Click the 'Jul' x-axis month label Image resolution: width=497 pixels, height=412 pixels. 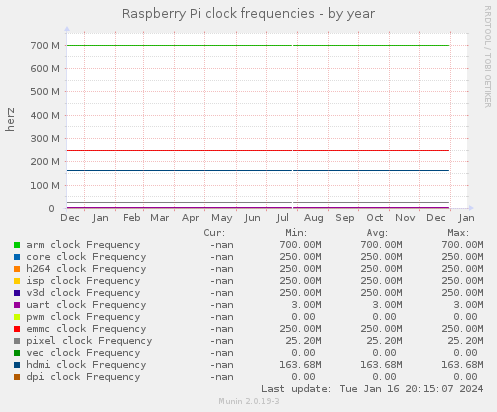point(282,218)
